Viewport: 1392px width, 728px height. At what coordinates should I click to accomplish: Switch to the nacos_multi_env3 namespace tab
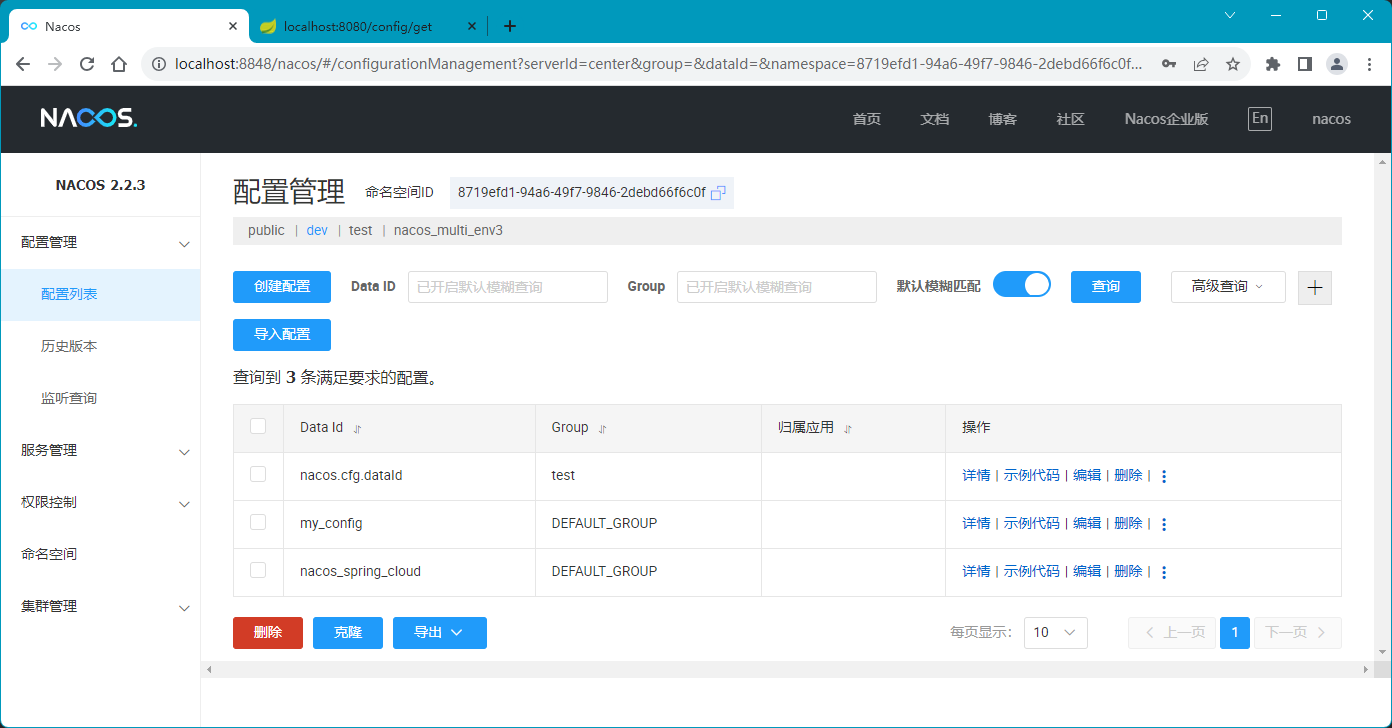point(448,231)
